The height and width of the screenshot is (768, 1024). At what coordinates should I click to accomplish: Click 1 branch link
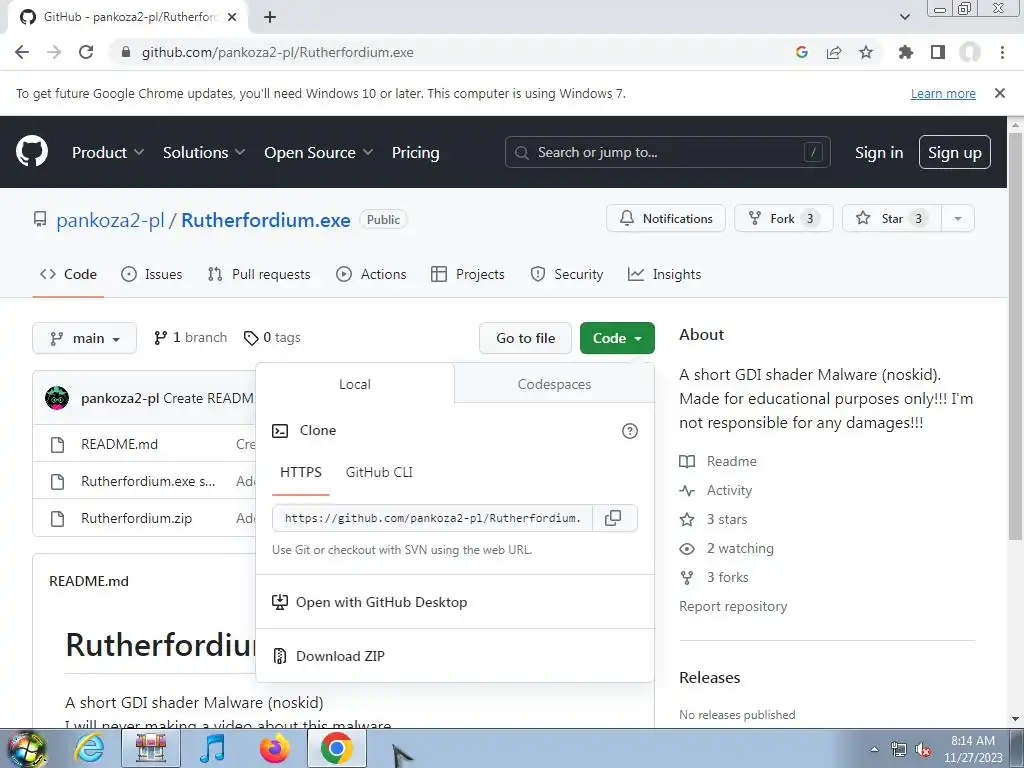click(190, 338)
